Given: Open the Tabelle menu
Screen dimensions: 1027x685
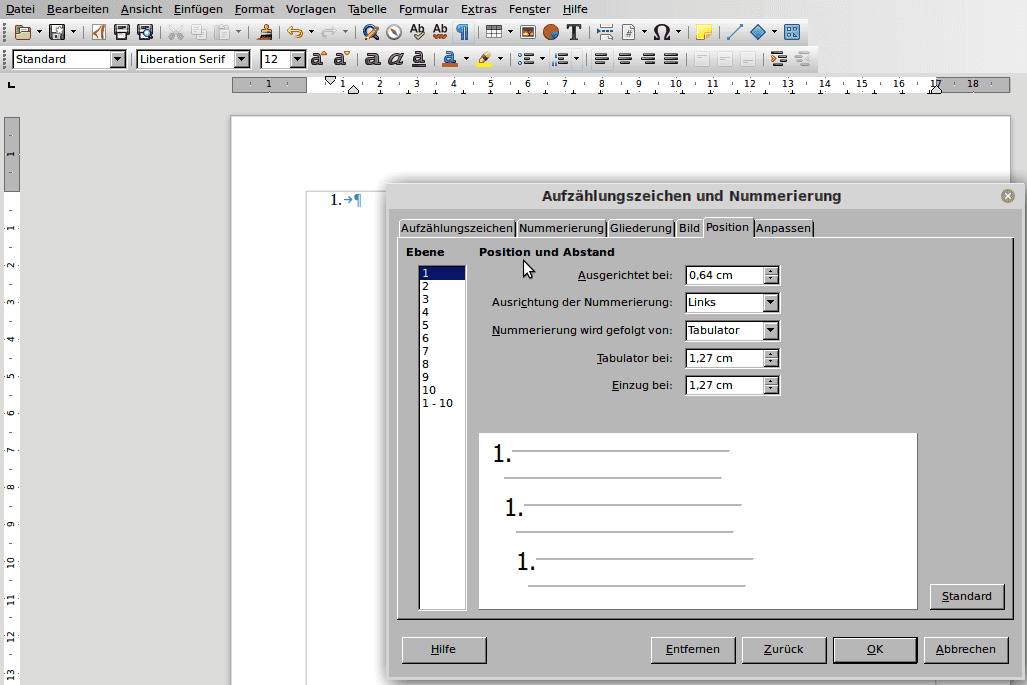Looking at the screenshot, I should tap(367, 9).
